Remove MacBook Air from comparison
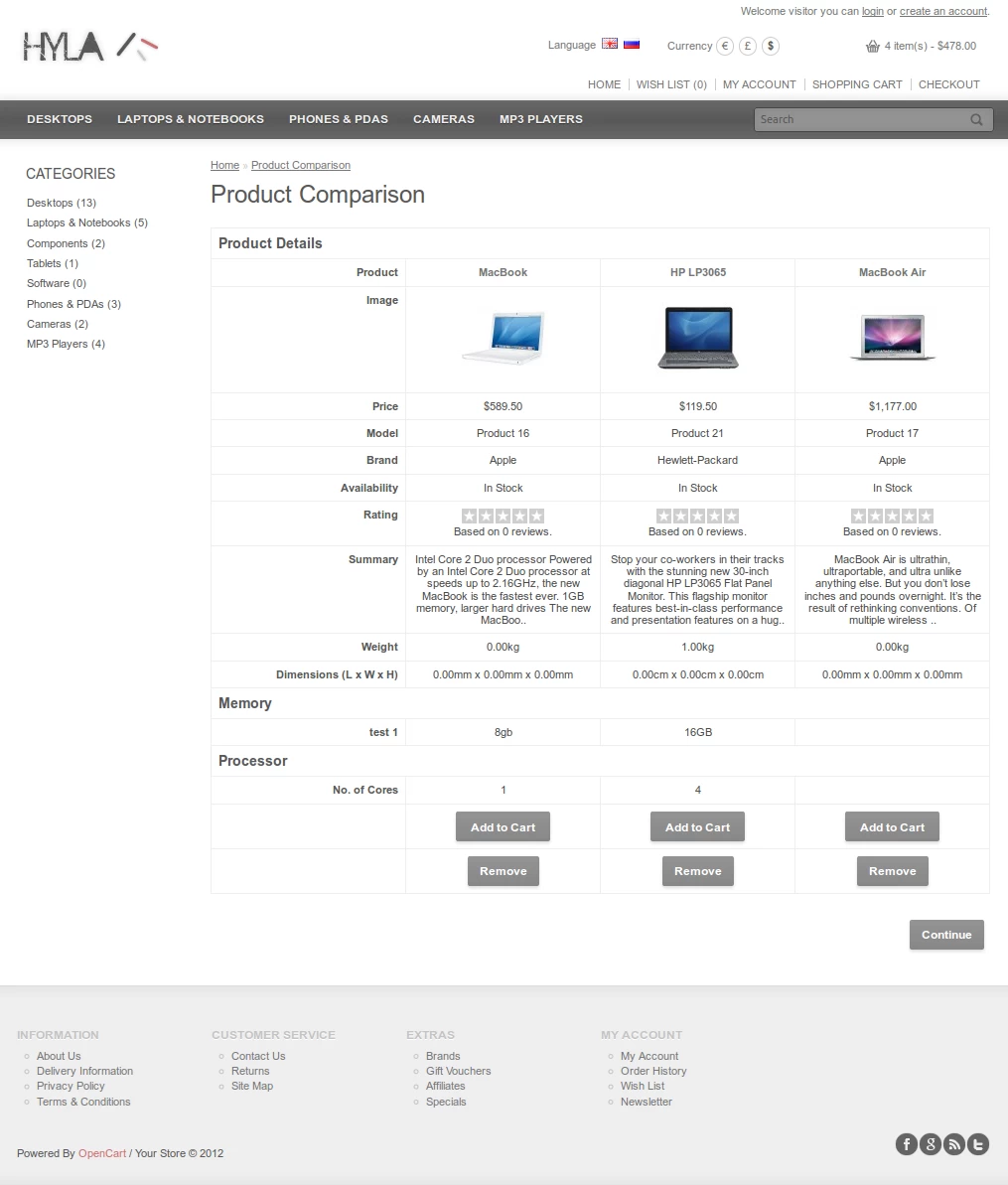 (x=893, y=871)
